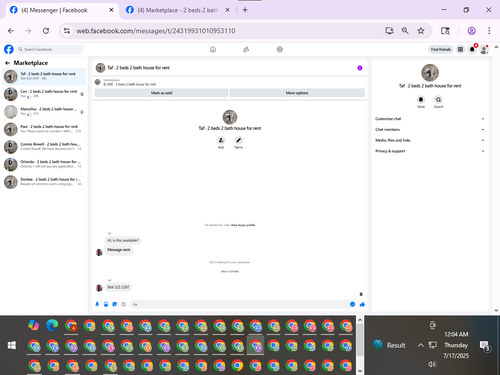Open the Marketplace listing above Mark as sold
This screenshot has width=500, height=375.
tap(126, 82)
